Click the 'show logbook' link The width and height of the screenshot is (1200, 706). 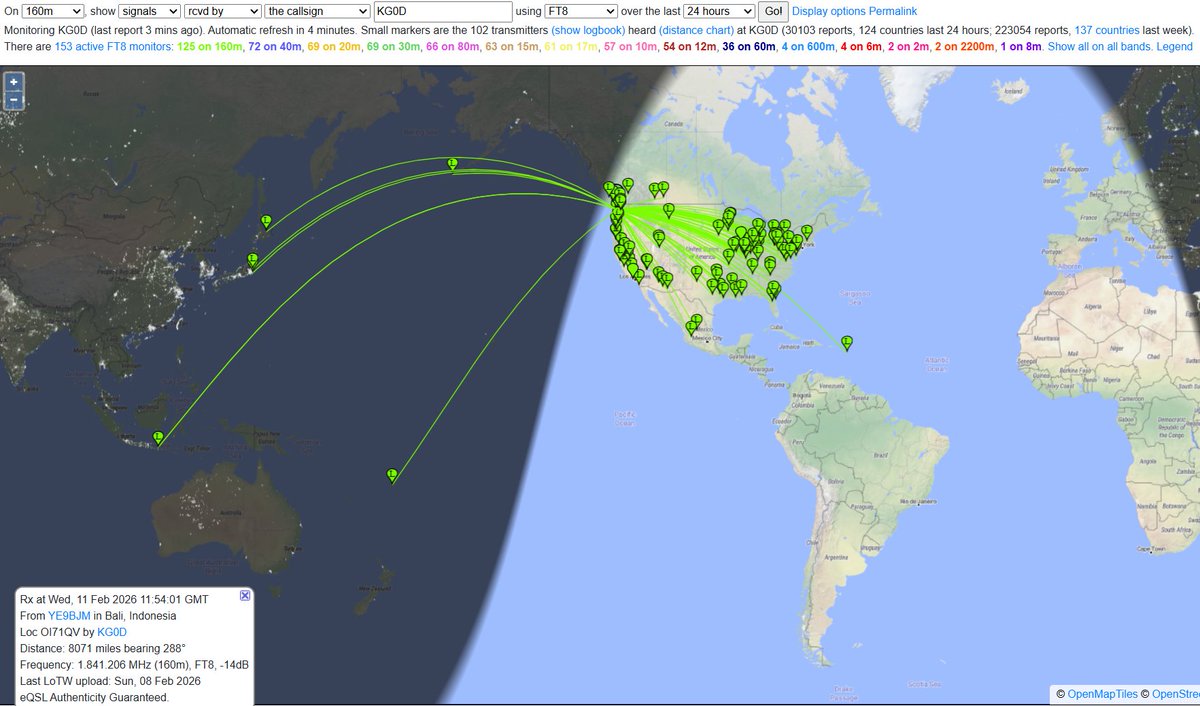[588, 29]
